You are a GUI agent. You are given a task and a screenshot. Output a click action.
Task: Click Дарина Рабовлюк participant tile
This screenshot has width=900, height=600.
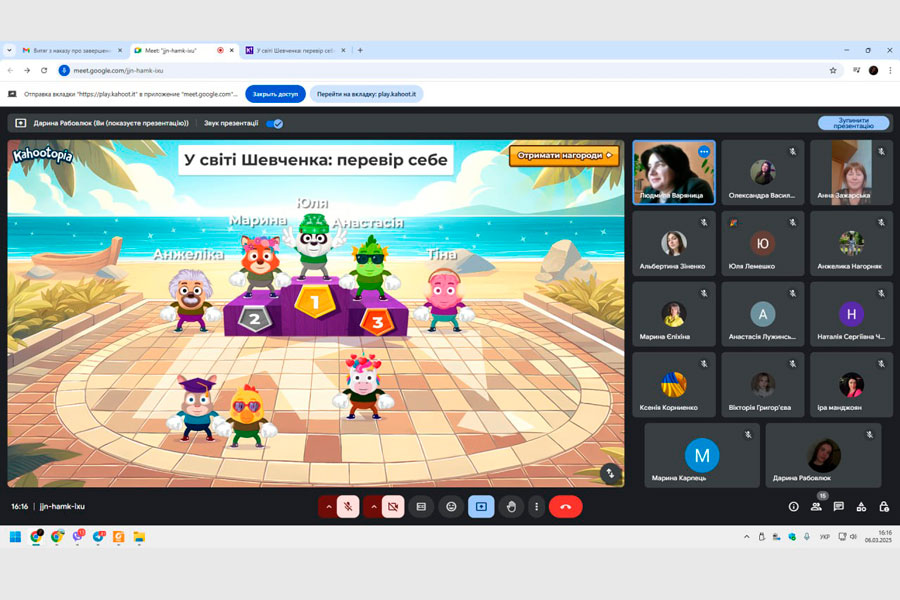tap(823, 455)
